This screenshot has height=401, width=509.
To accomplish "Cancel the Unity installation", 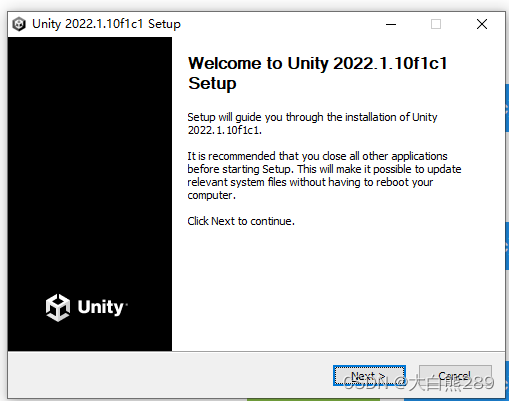I will (x=455, y=376).
